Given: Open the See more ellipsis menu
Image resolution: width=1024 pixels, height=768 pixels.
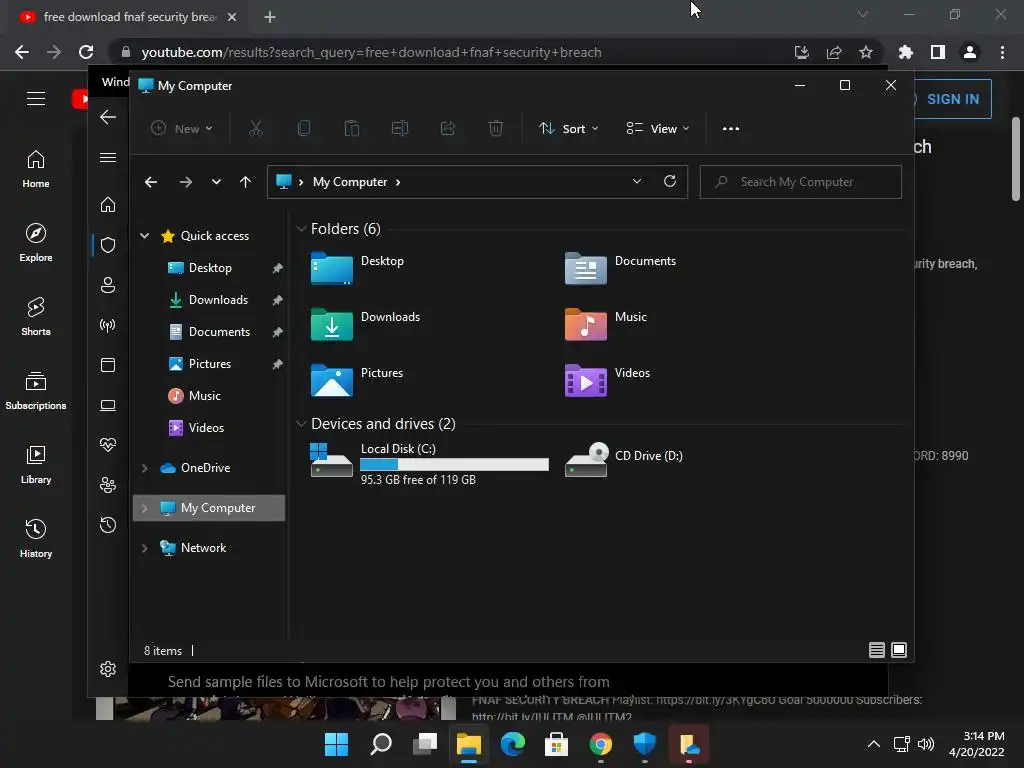Looking at the screenshot, I should click(731, 129).
